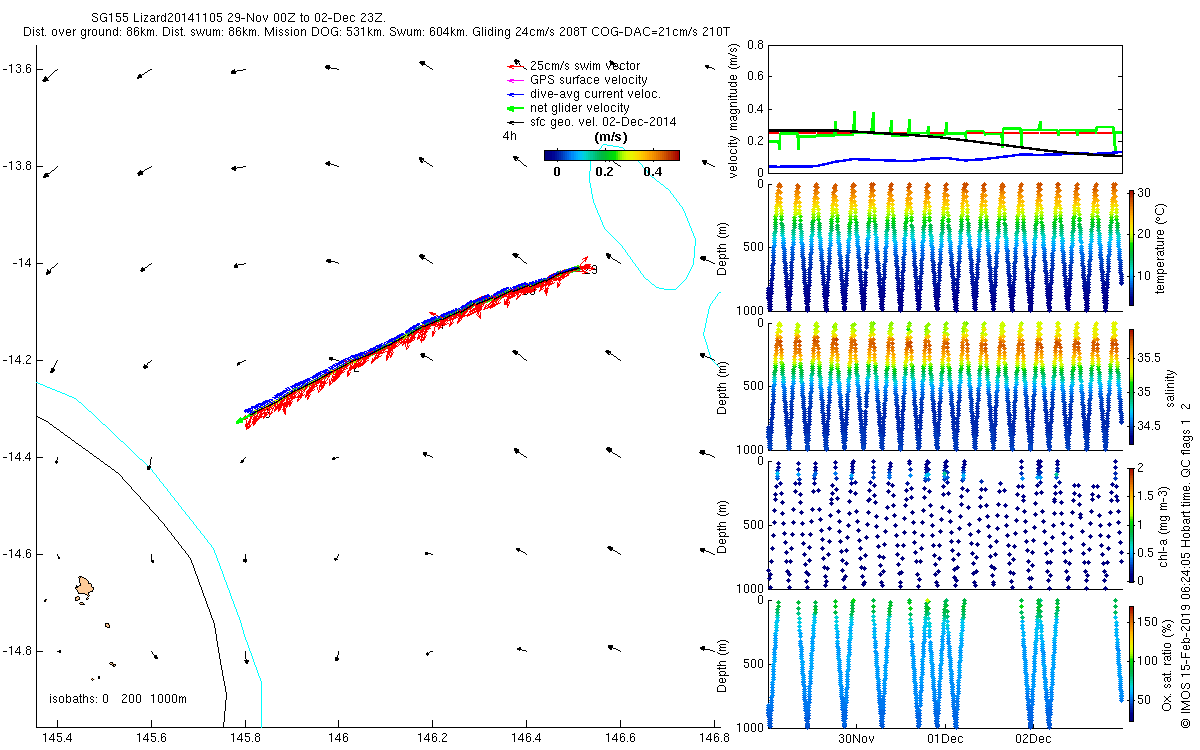1200x750 pixels.
Task: Click the green south-west end of glider track
Action: (240, 421)
